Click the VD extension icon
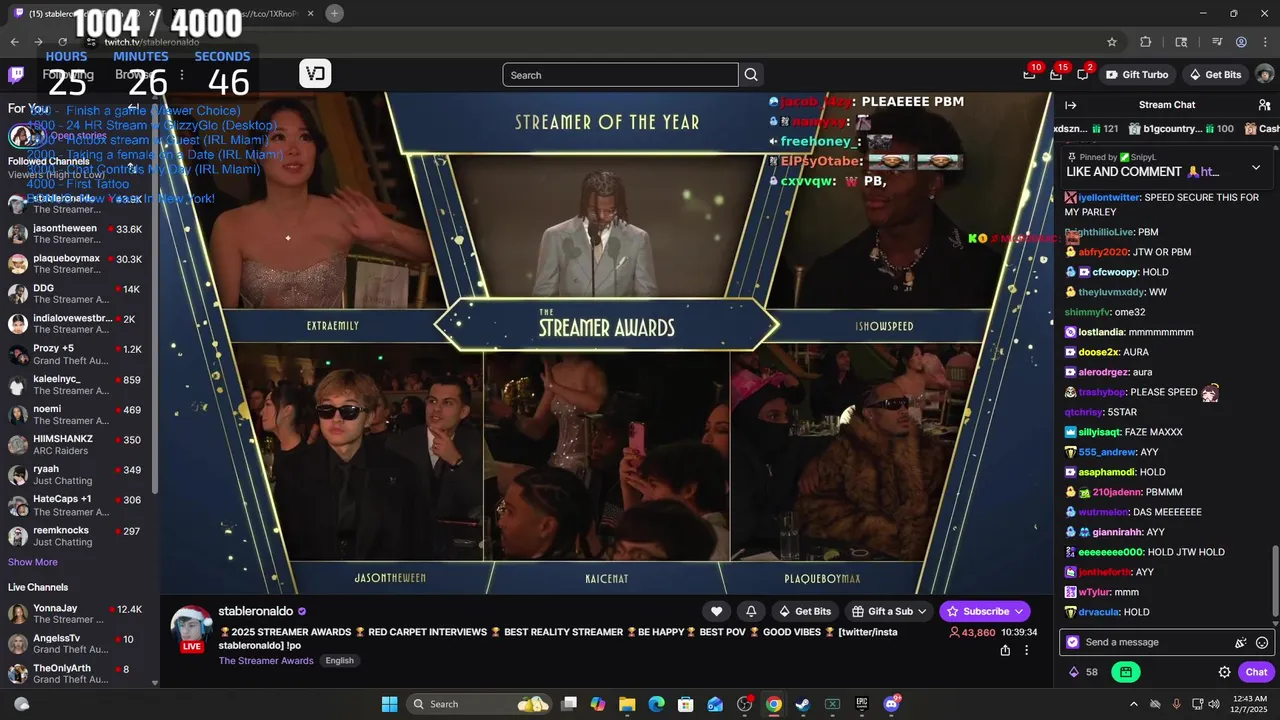1280x720 pixels. [315, 74]
